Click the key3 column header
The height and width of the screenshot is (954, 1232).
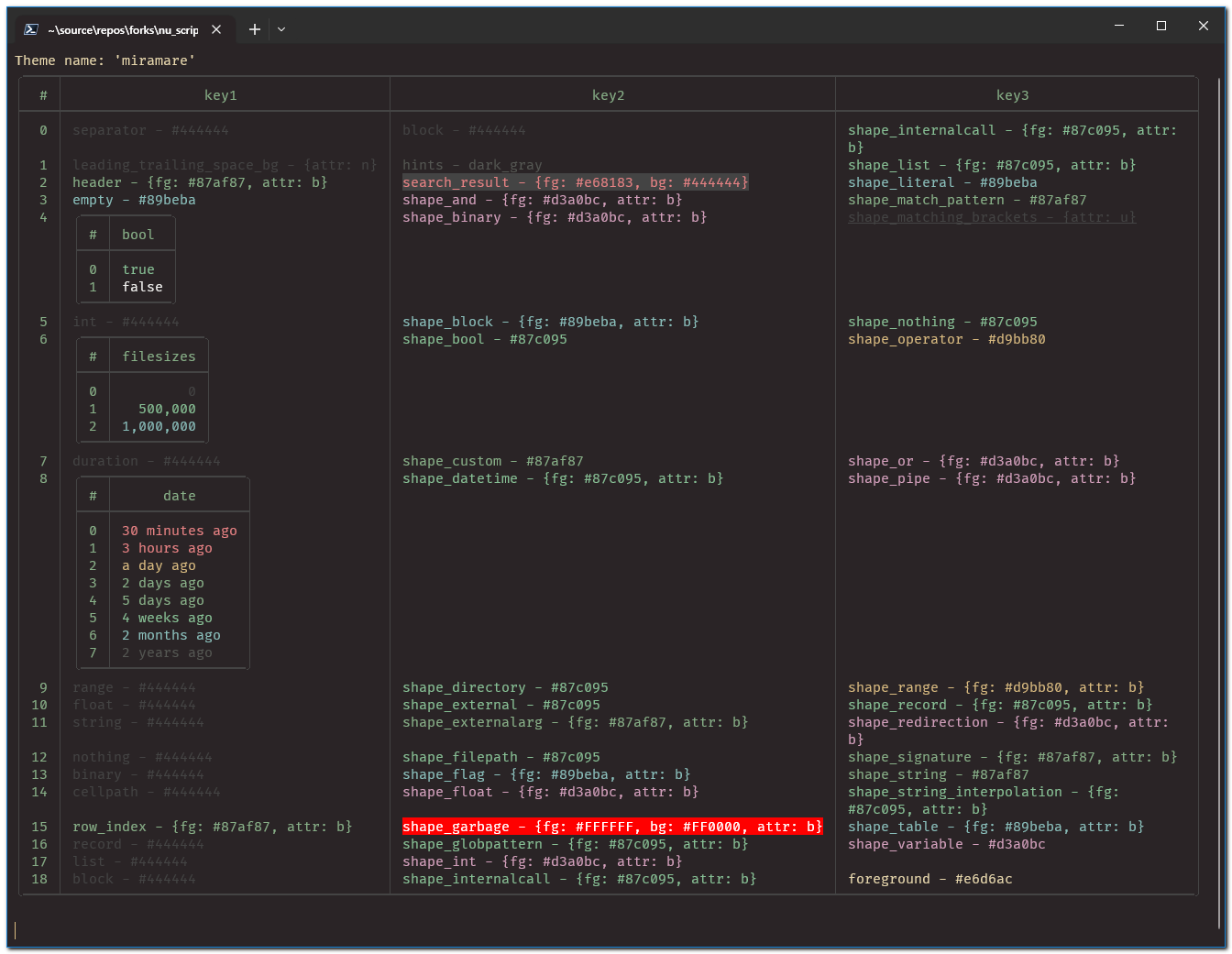point(1013,95)
